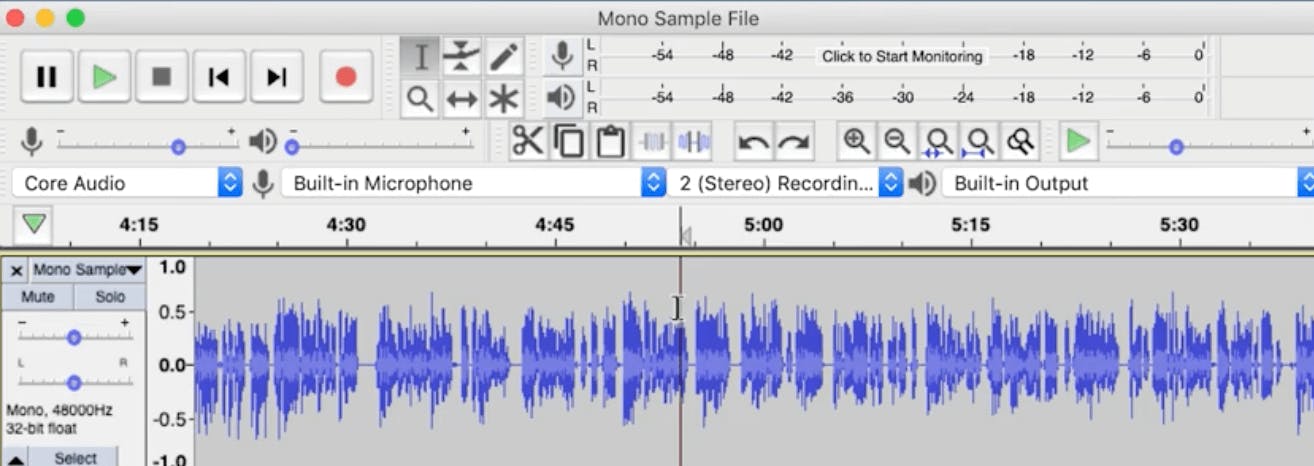The image size is (1314, 466).
Task: Select the Envelope tool
Action: (x=461, y=56)
